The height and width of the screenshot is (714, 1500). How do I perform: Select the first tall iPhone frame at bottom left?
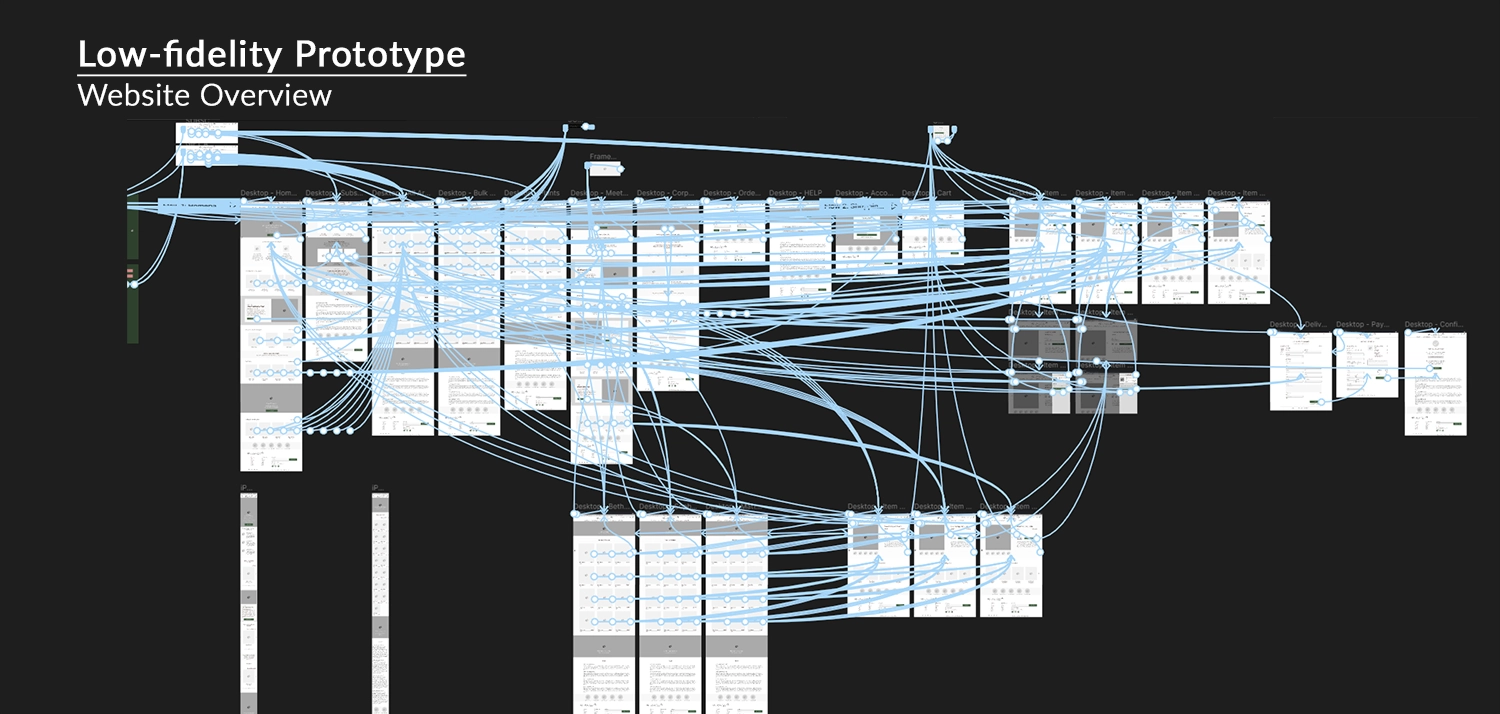click(249, 603)
